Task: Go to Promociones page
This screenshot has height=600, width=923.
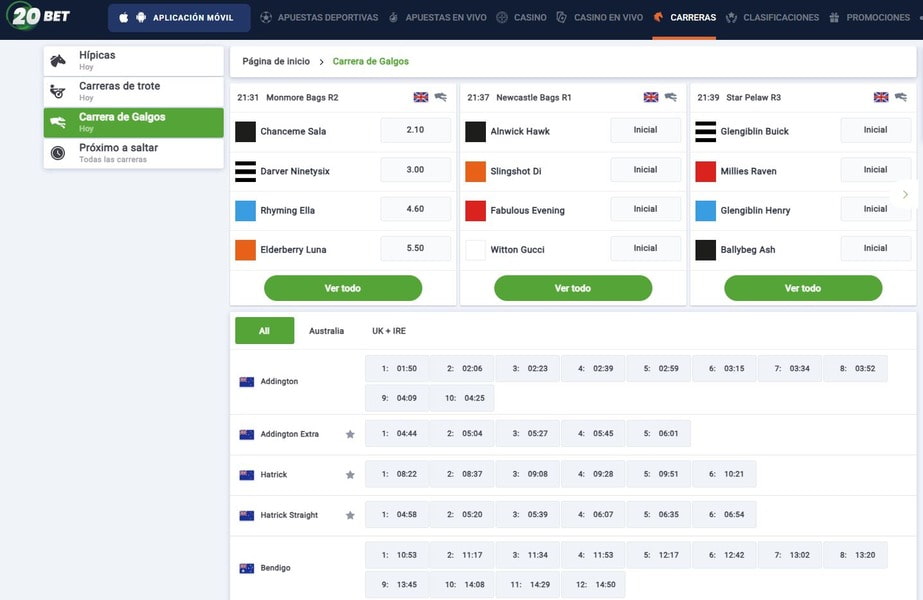Action: (x=869, y=18)
